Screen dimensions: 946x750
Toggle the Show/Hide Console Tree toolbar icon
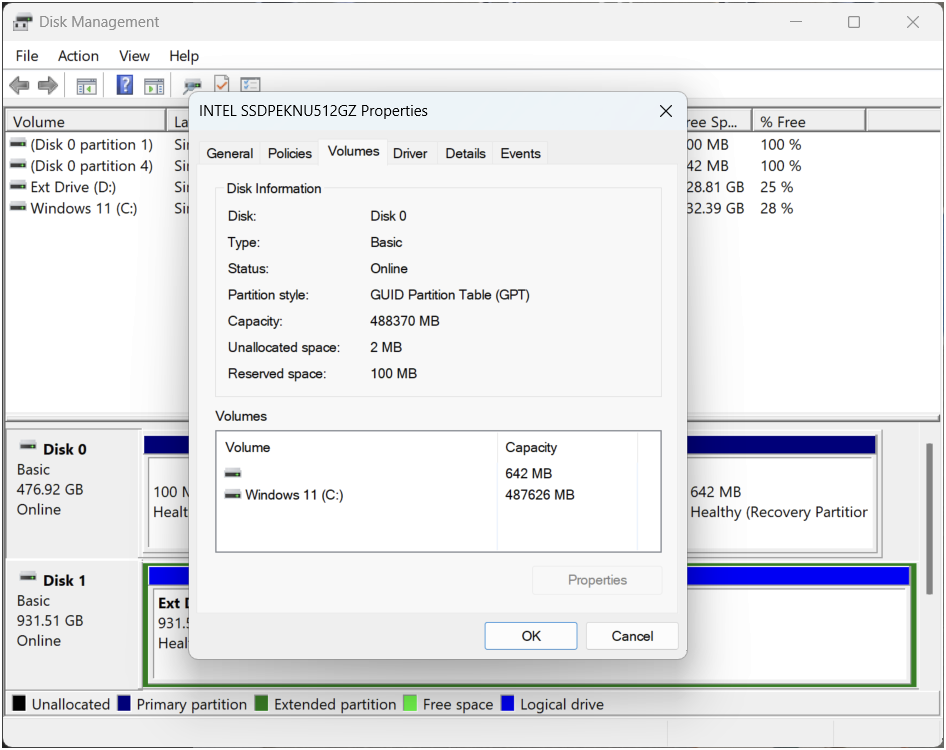pos(86,86)
